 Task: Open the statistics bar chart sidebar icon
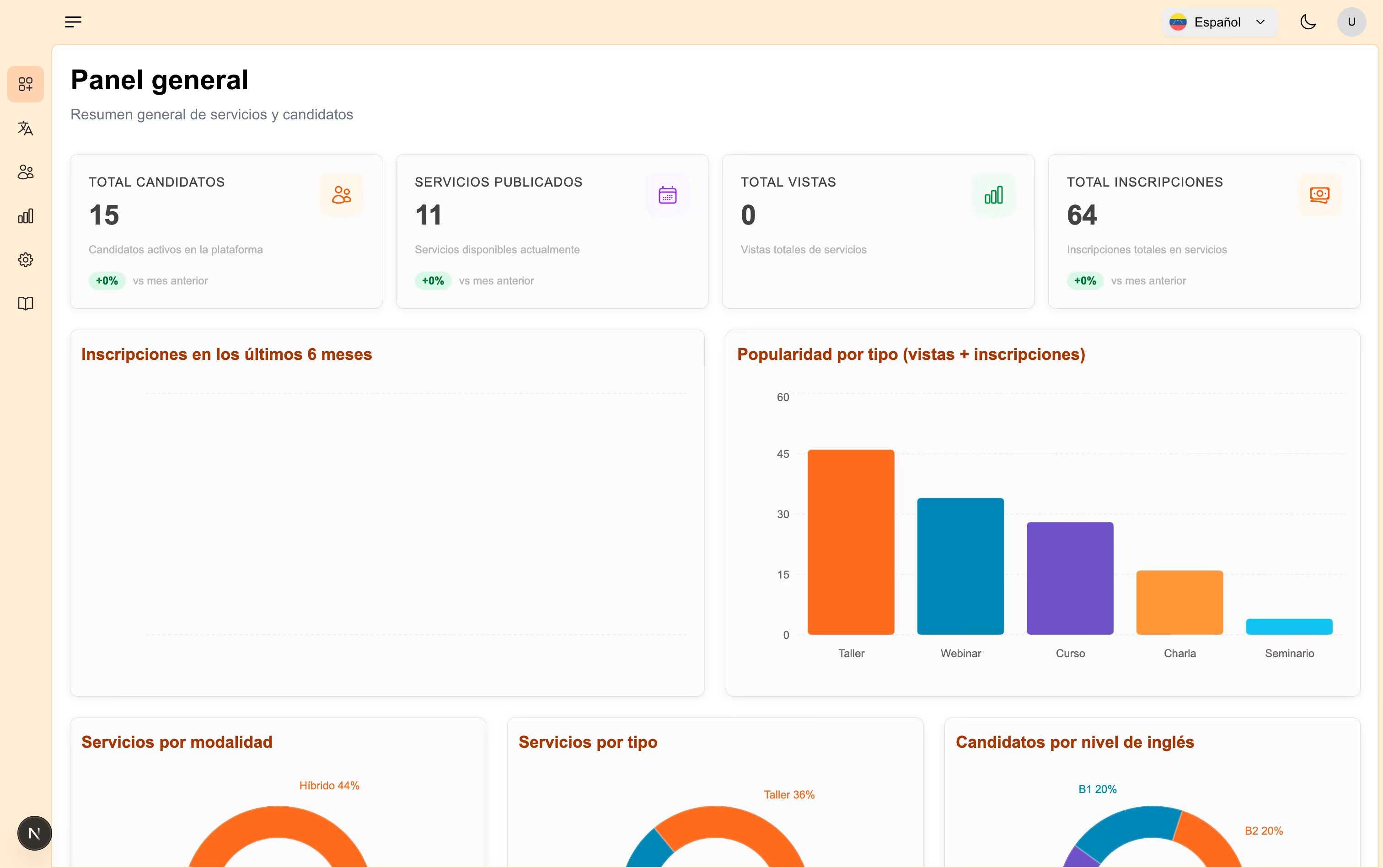[x=25, y=216]
